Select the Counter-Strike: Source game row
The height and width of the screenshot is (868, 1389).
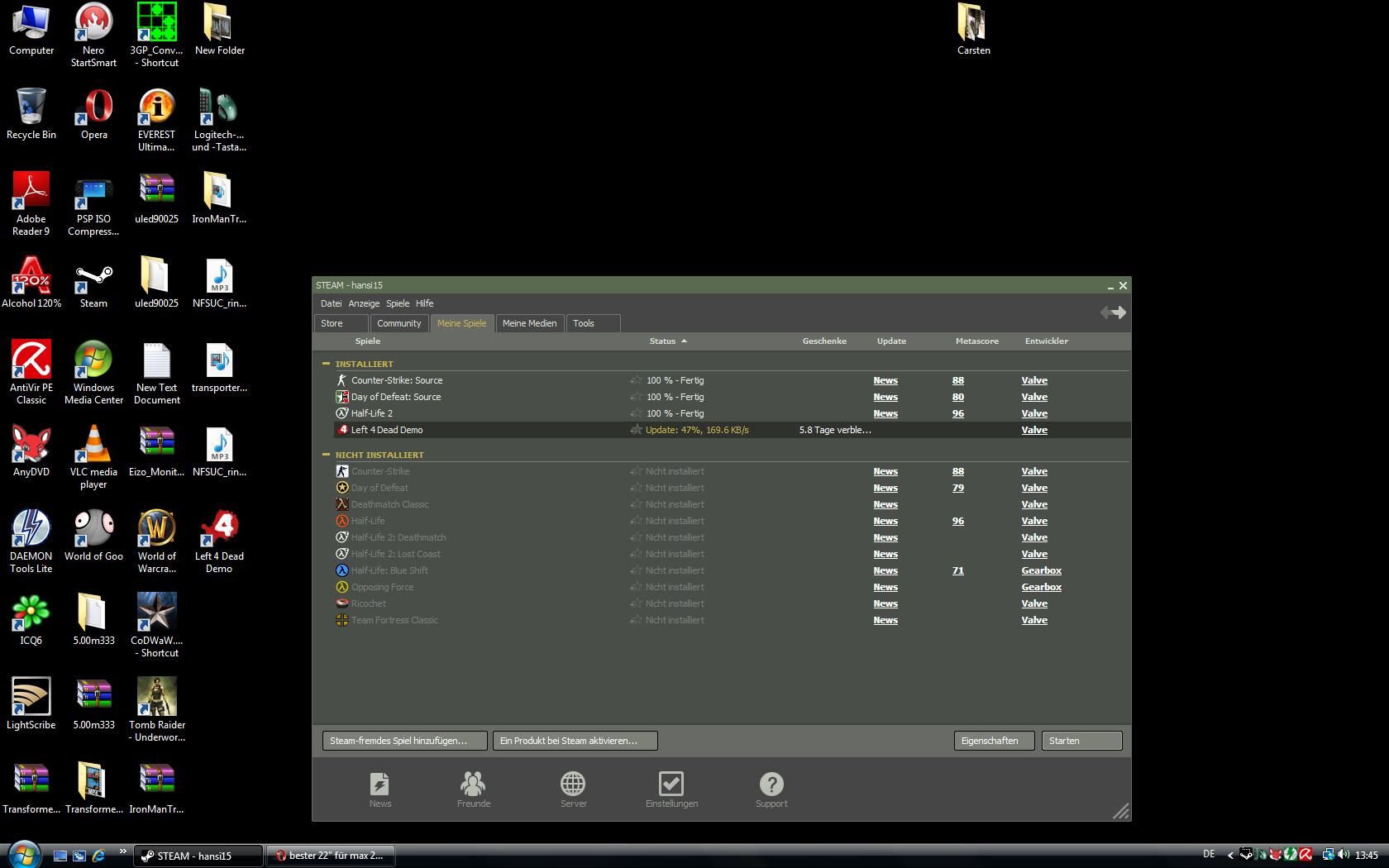pos(731,380)
